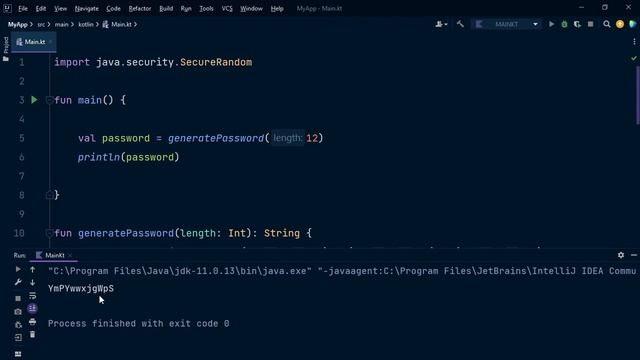Click the trash Clear All icon

pyautogui.click(x=32, y=335)
